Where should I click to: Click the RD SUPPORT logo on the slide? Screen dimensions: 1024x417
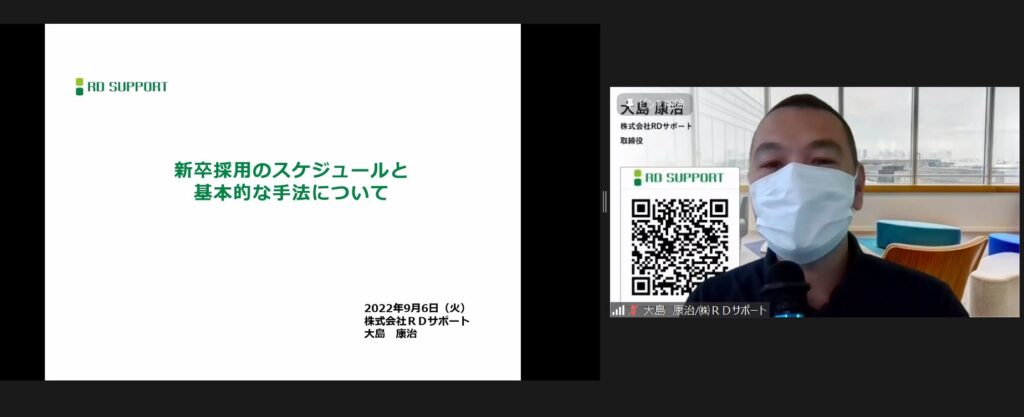121,87
